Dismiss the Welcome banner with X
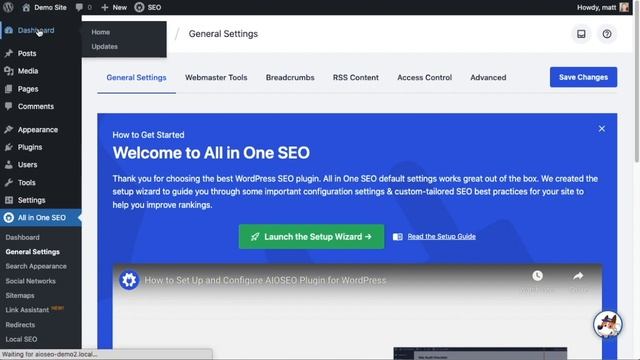This screenshot has height=360, width=640. 602,129
